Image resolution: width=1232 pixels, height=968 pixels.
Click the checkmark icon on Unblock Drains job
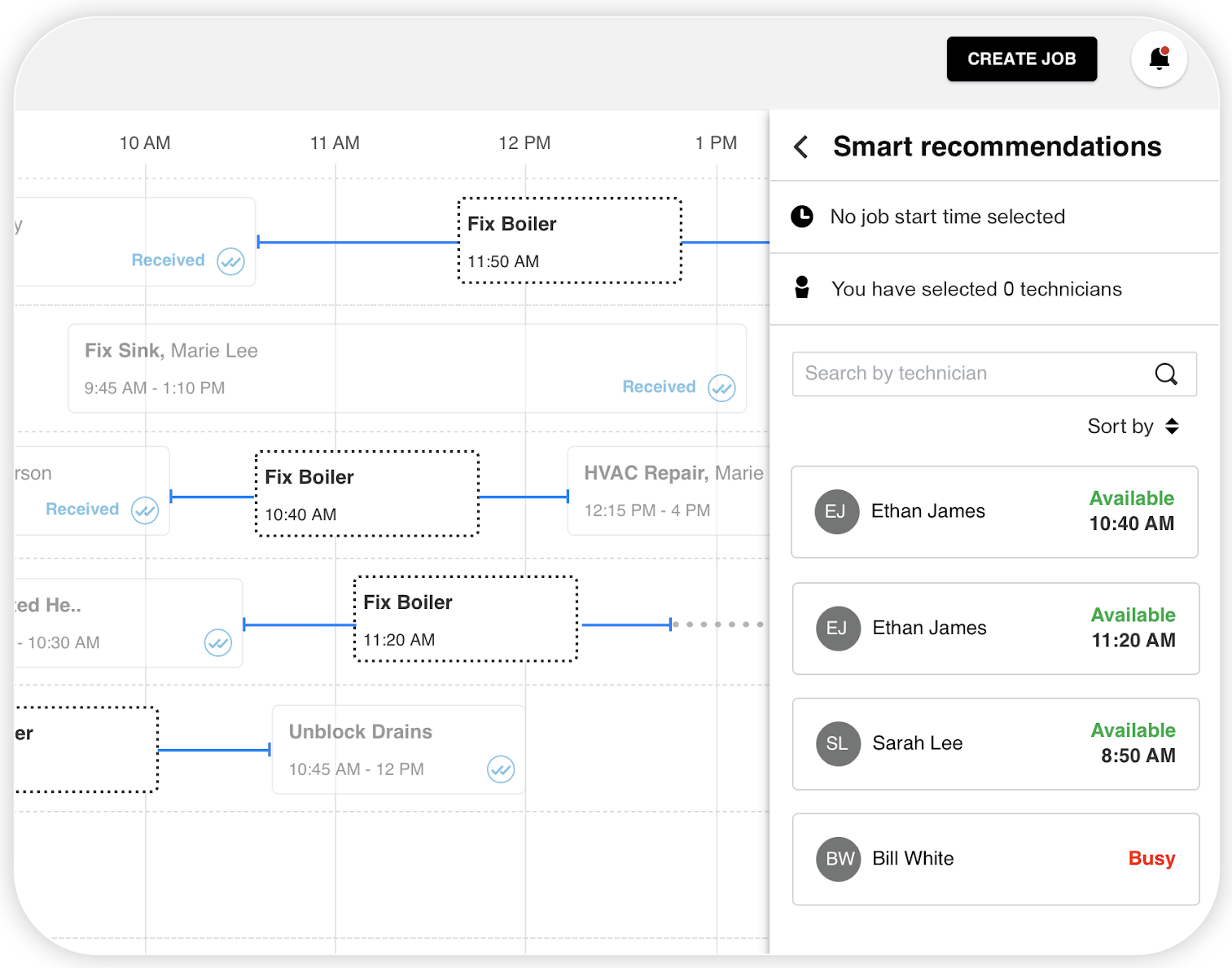[x=501, y=769]
